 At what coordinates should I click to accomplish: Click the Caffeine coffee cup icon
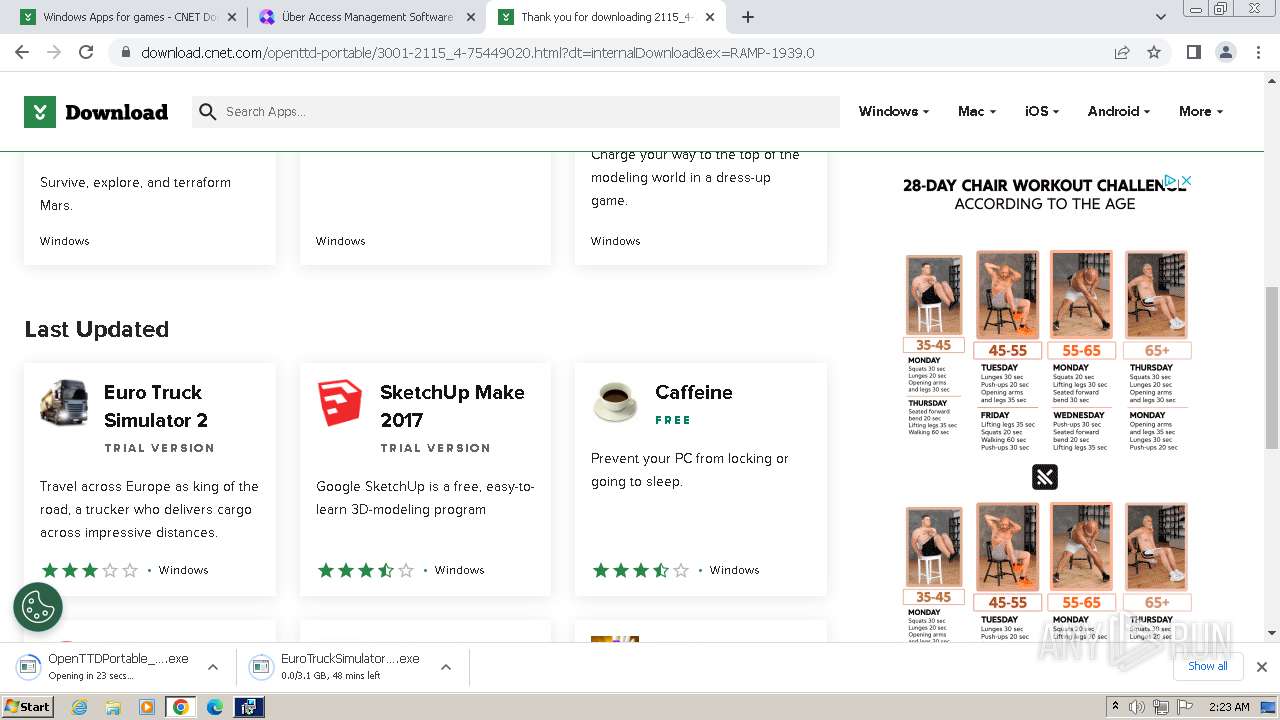615,401
